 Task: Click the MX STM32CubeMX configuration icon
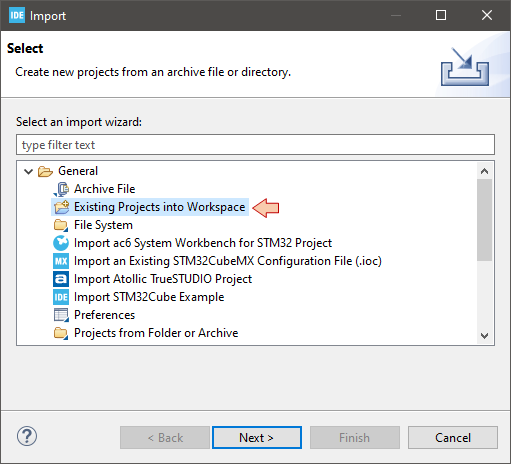(x=61, y=261)
